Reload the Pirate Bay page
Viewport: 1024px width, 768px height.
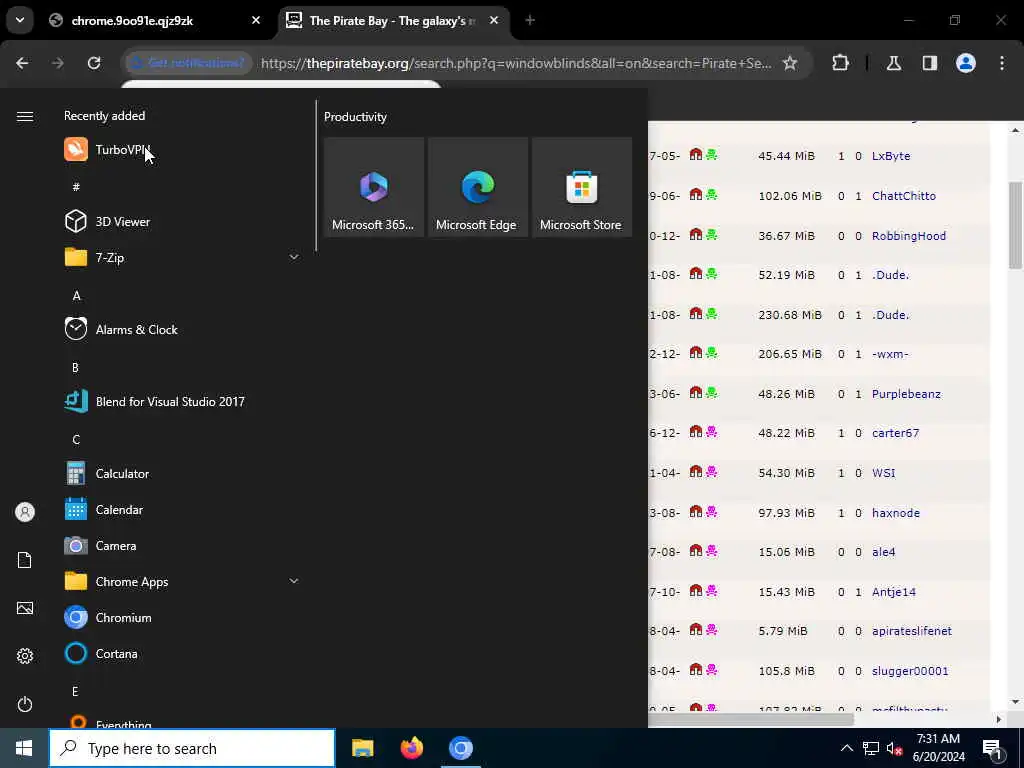pyautogui.click(x=94, y=63)
